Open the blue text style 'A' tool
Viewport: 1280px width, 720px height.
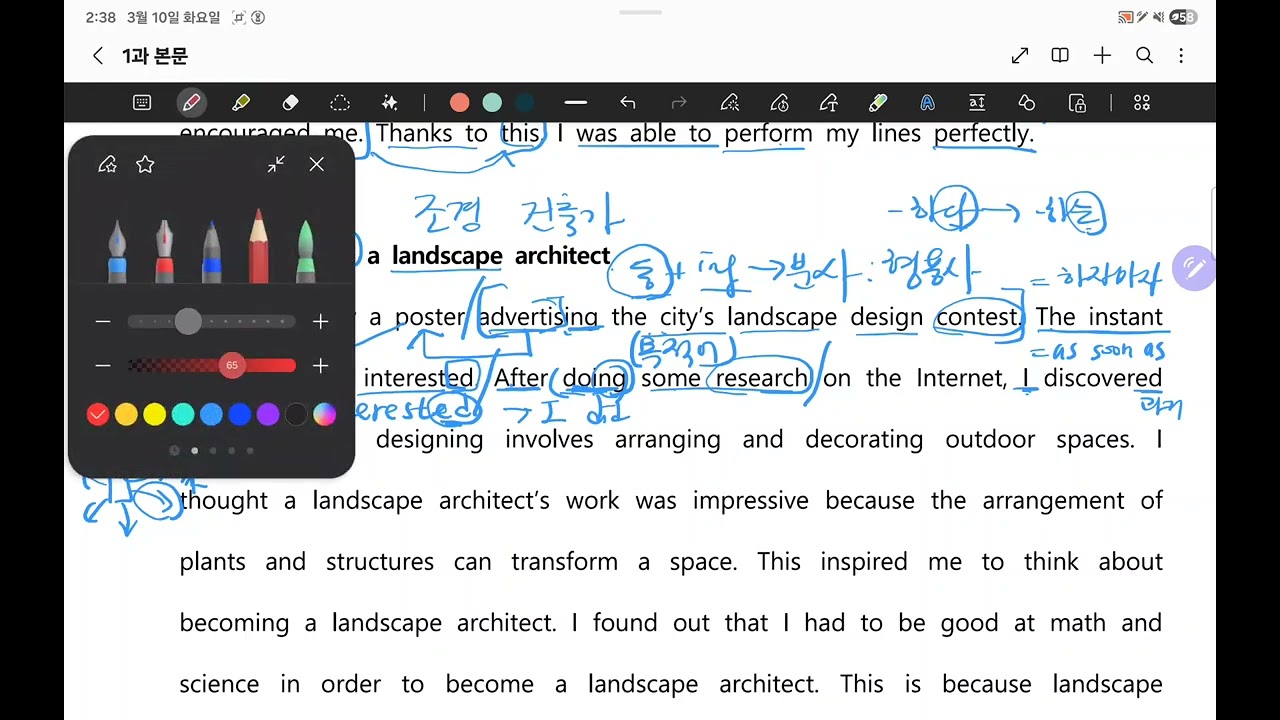coord(928,102)
